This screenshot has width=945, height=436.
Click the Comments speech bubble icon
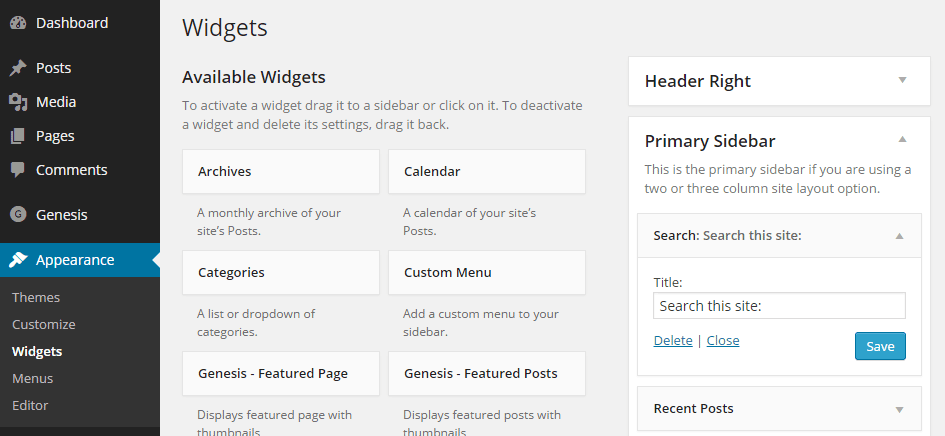tap(18, 170)
